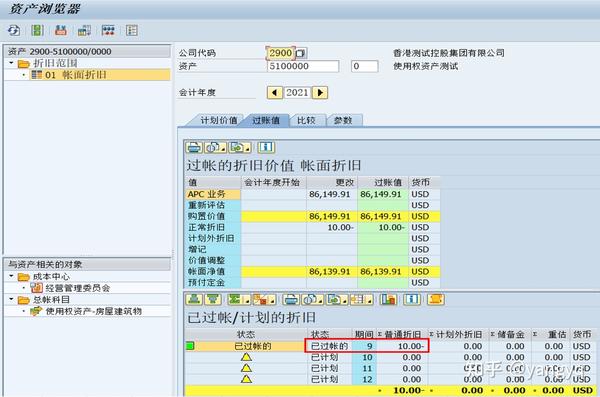The width and height of the screenshot is (600, 397).
Task: Go to previous fiscal year arrow button
Action: tap(274, 93)
